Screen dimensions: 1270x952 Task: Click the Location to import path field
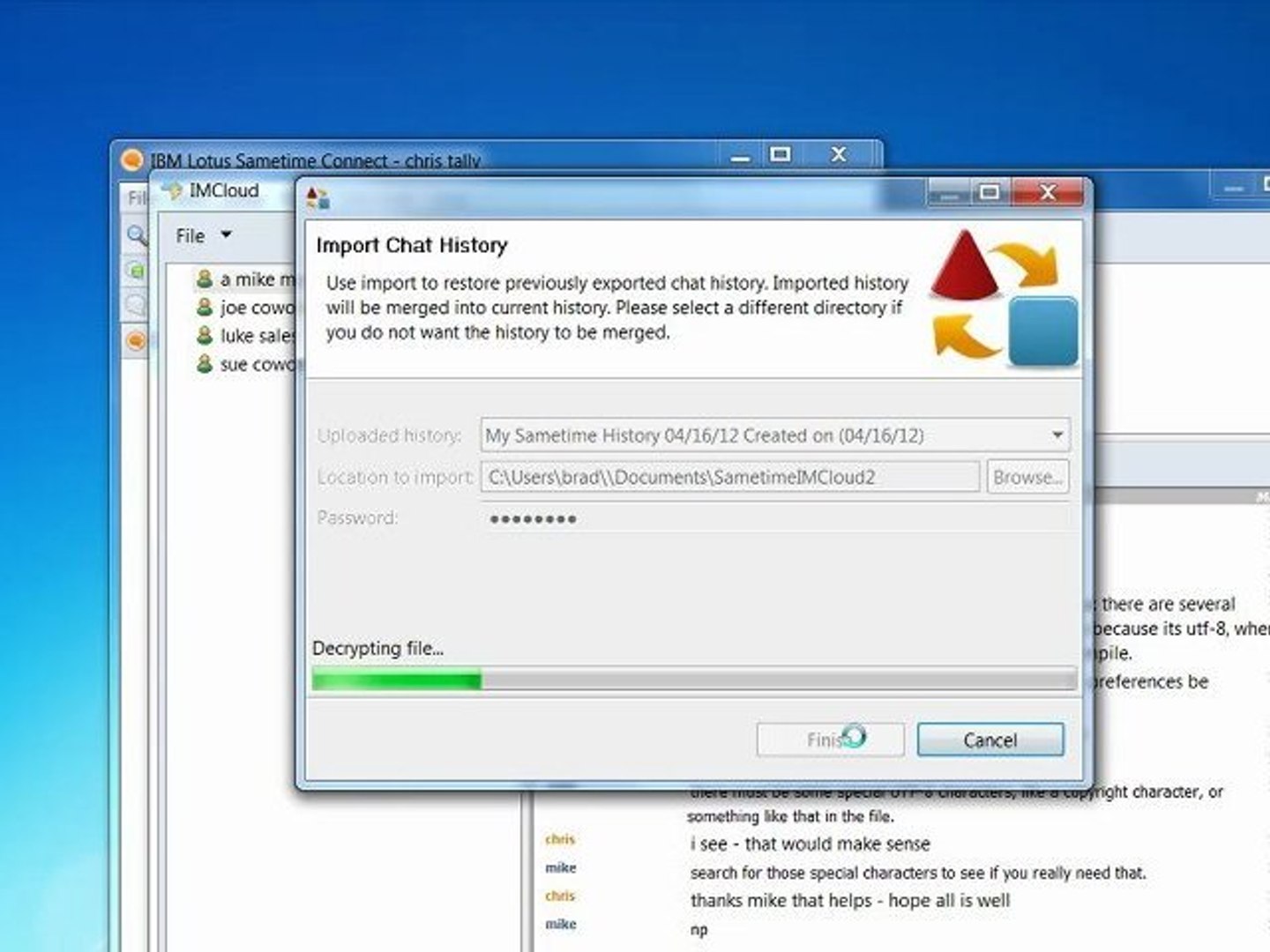pyautogui.click(x=730, y=477)
